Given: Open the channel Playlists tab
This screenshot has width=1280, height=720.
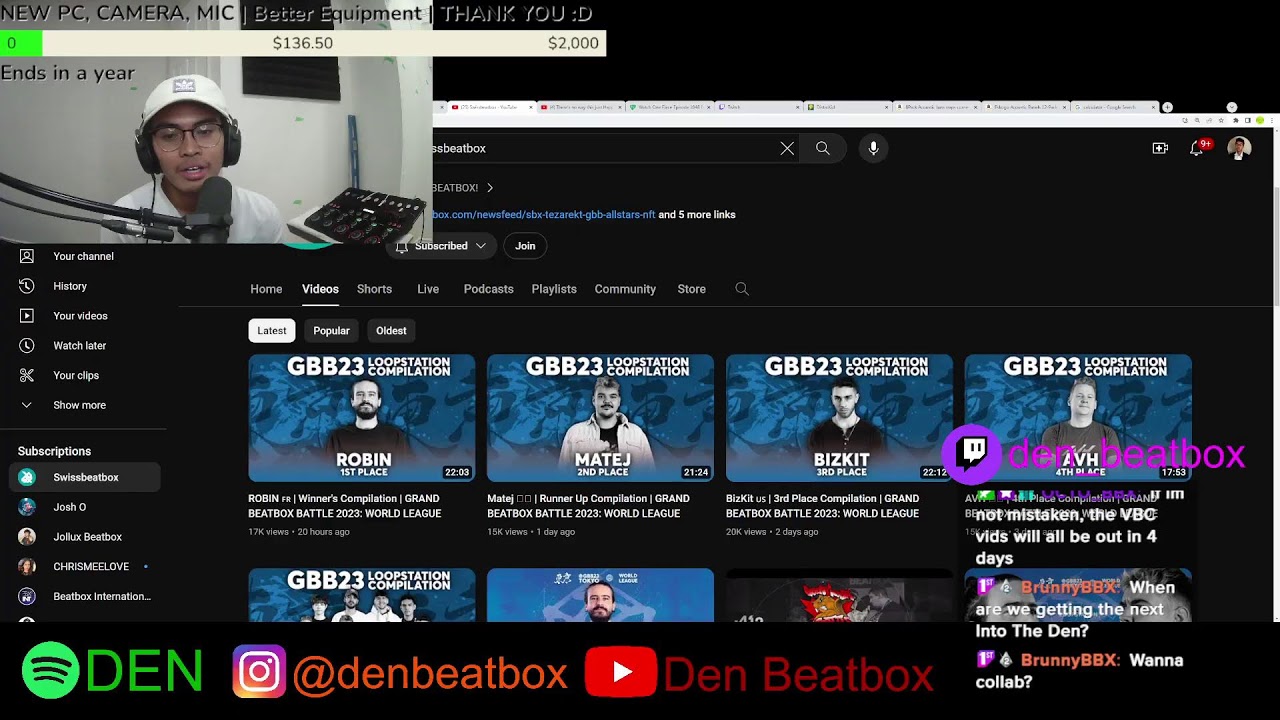Looking at the screenshot, I should [554, 289].
